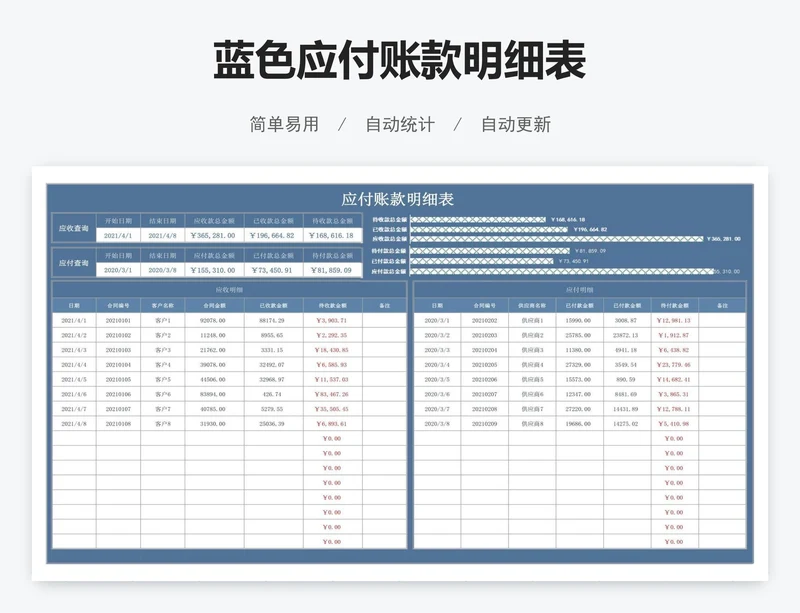Select received amount 8955.65 for 客户2
The height and width of the screenshot is (613, 800).
pos(273,335)
